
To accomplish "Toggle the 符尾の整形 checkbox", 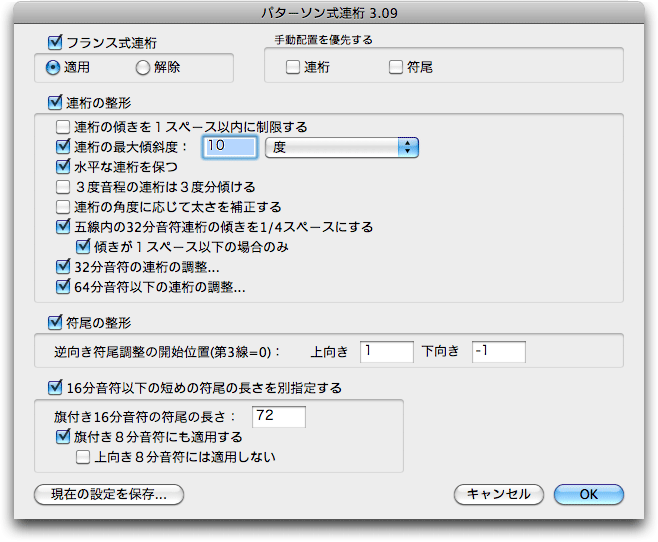I will (x=55, y=323).
